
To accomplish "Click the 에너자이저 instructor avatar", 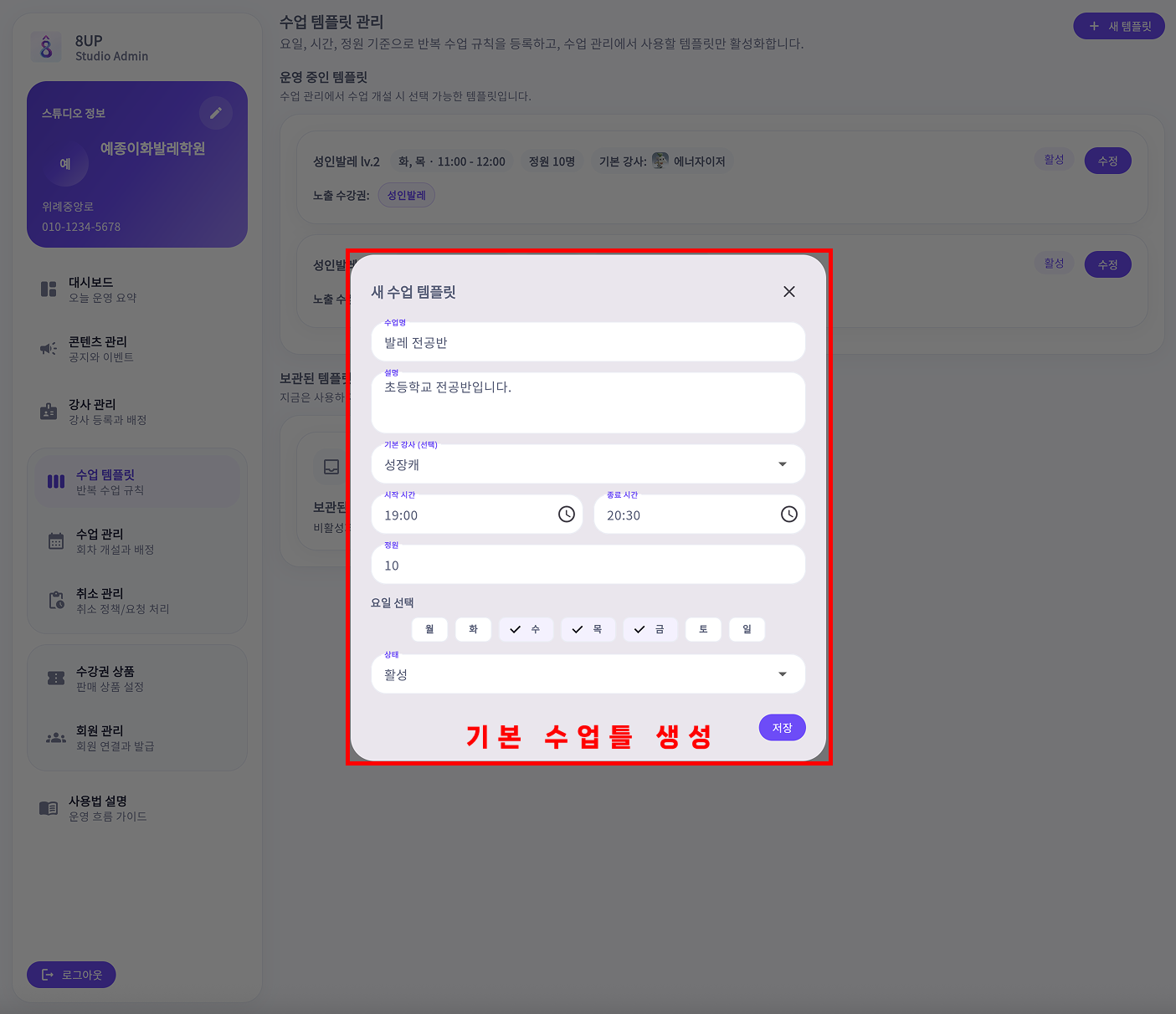I will click(x=660, y=161).
